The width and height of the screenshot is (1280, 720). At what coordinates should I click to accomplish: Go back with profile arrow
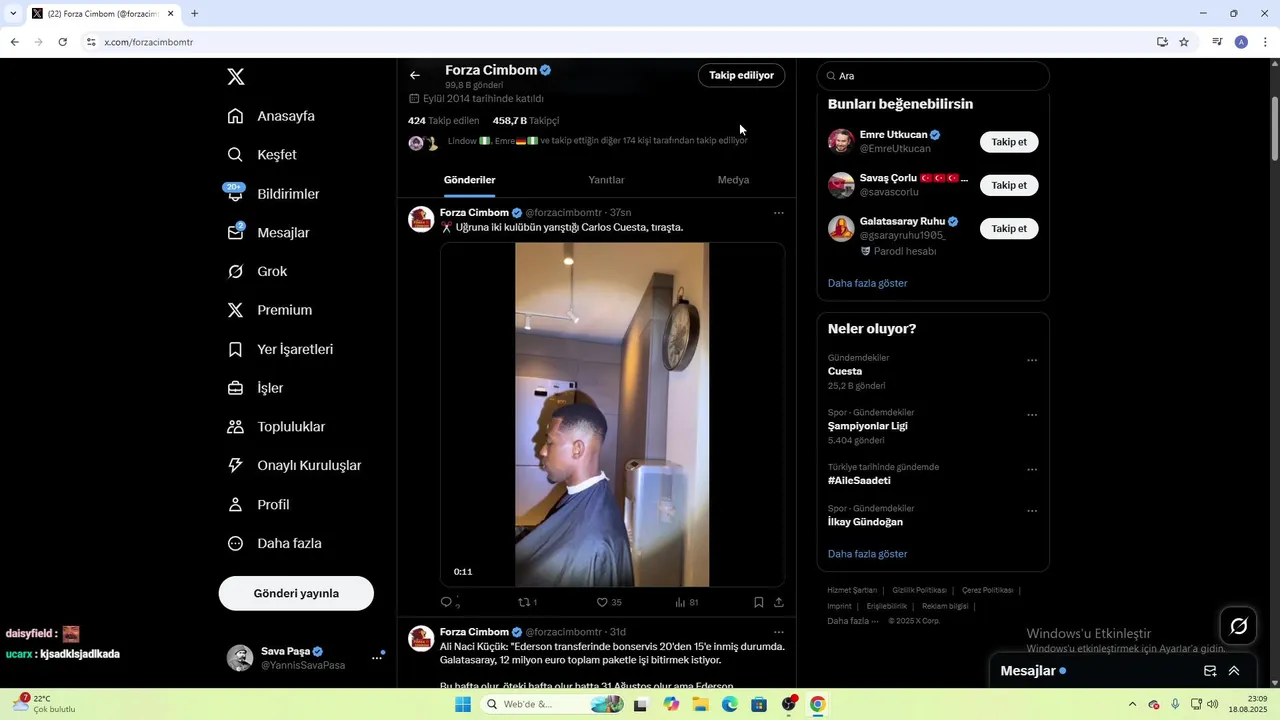tap(415, 75)
